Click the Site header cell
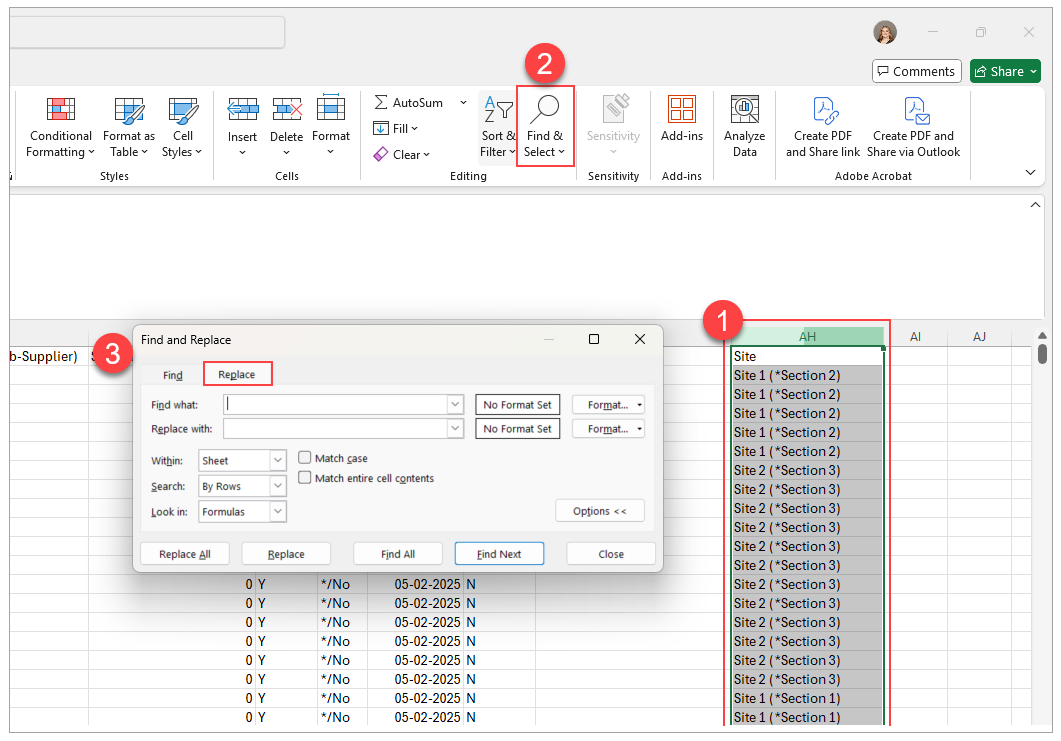The width and height of the screenshot is (1061, 741). (807, 356)
